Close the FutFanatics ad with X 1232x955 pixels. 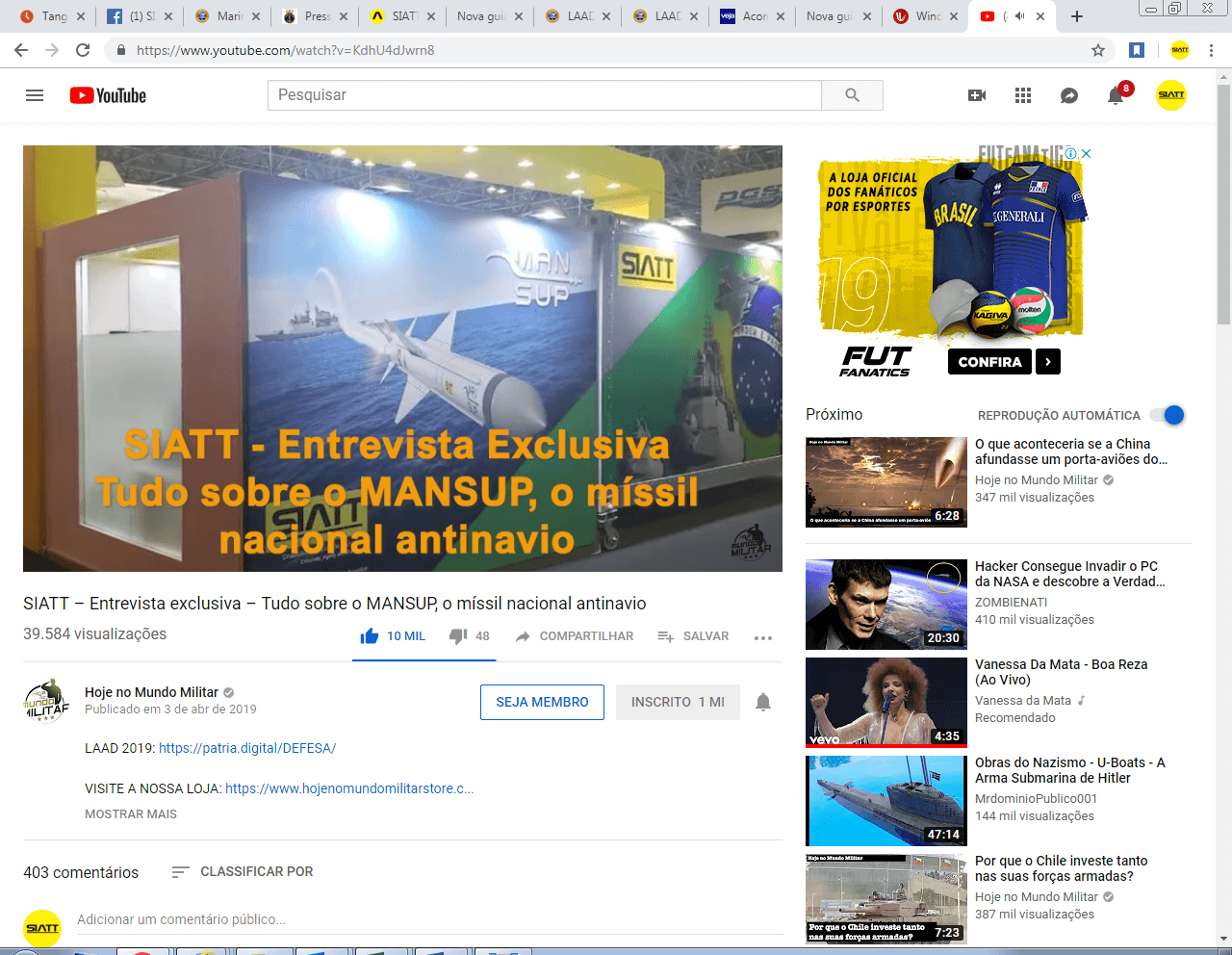click(x=1086, y=153)
